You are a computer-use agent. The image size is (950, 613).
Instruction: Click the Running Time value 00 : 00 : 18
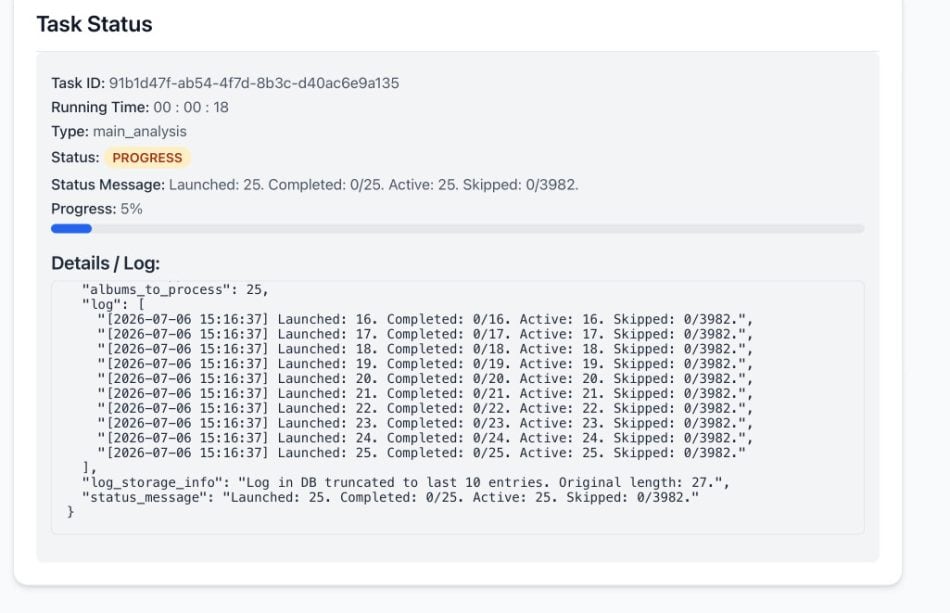[191, 107]
